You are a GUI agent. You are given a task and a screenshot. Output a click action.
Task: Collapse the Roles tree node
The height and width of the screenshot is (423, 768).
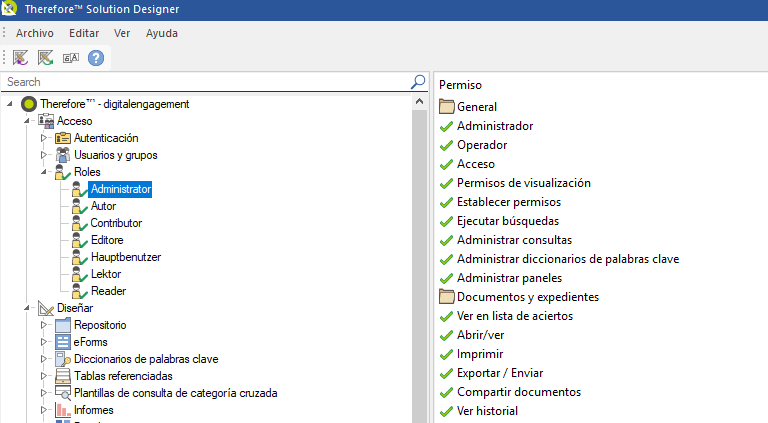43,172
